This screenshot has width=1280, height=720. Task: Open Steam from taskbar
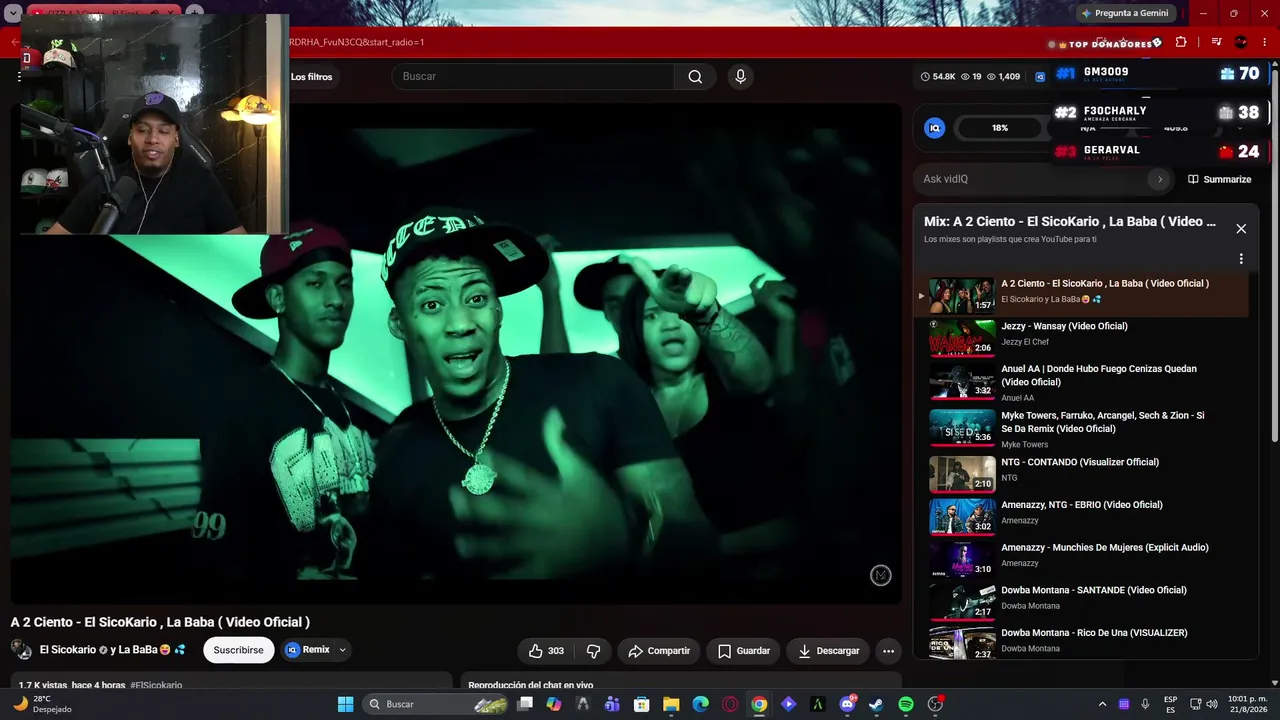click(x=876, y=704)
